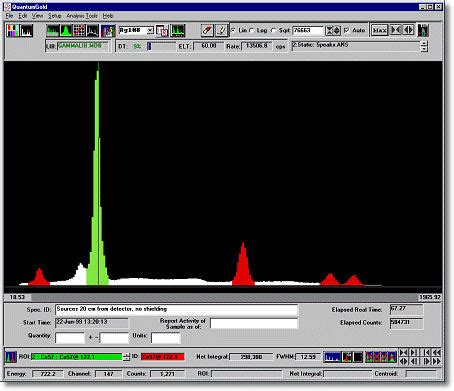Click the diamond-shaped scale icon before Auto
The image size is (454, 391).
point(337,31)
